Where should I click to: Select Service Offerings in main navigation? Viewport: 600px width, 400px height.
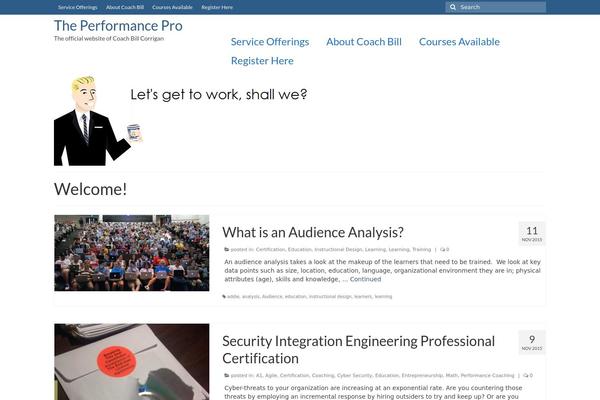(x=270, y=42)
